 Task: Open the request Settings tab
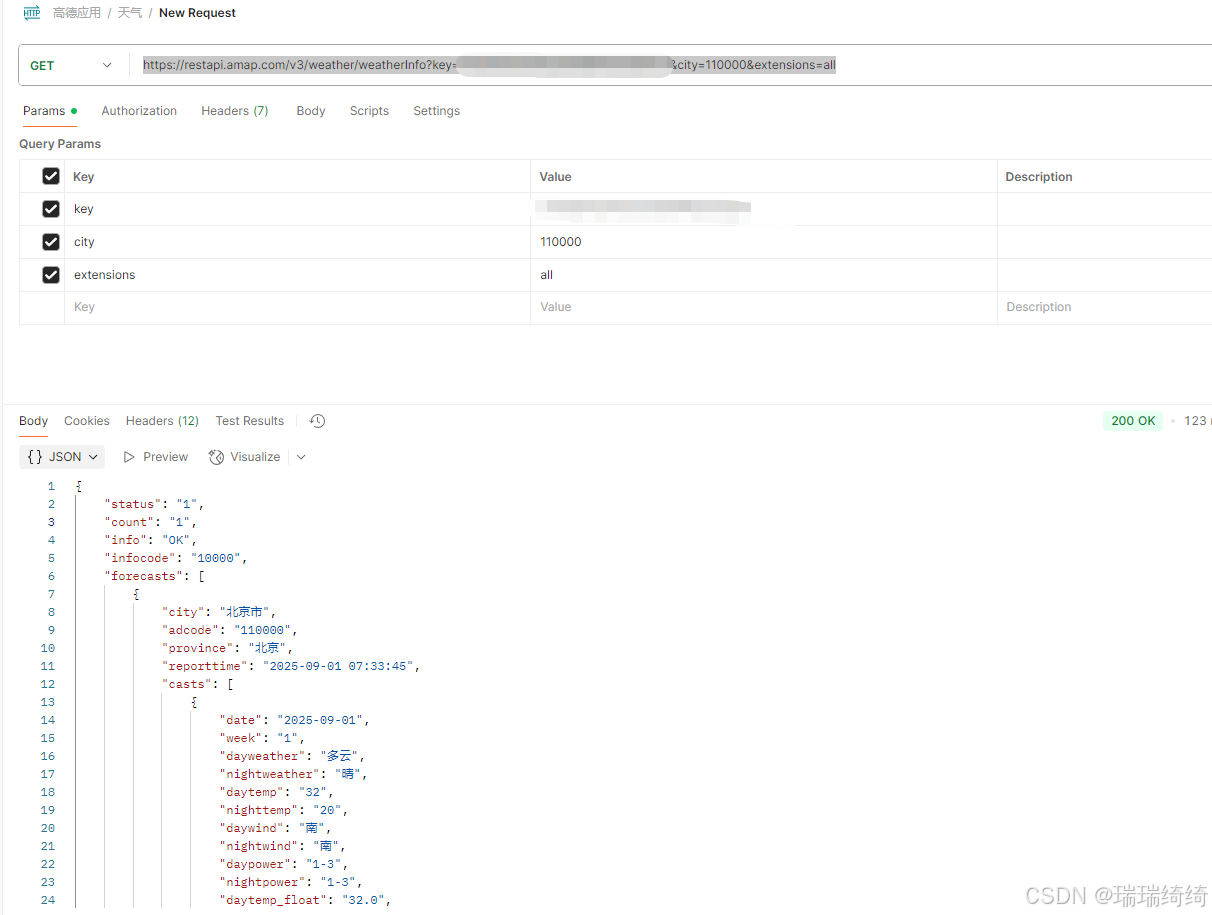coord(437,111)
